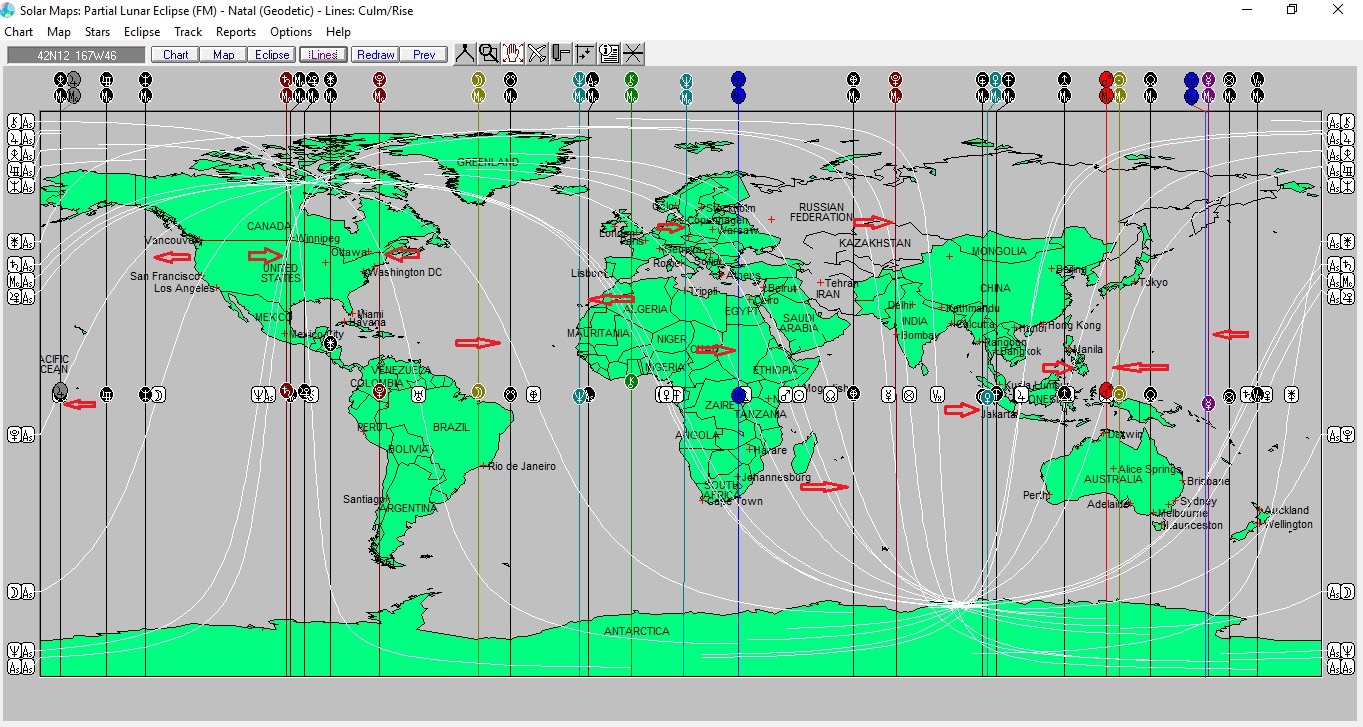This screenshot has width=1363, height=727.
Task: Open the Options menu
Action: (x=291, y=32)
